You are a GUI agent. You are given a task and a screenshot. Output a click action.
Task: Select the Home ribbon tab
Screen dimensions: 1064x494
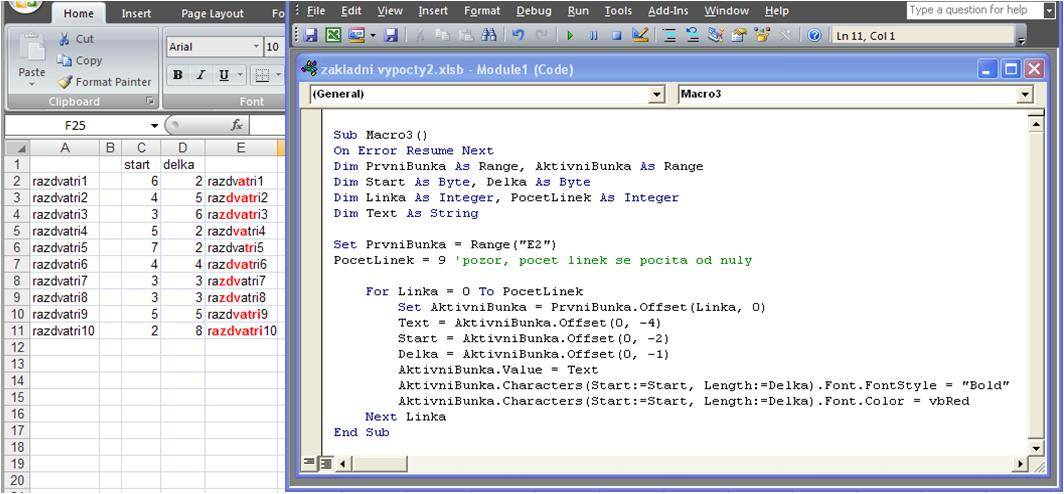tap(78, 13)
